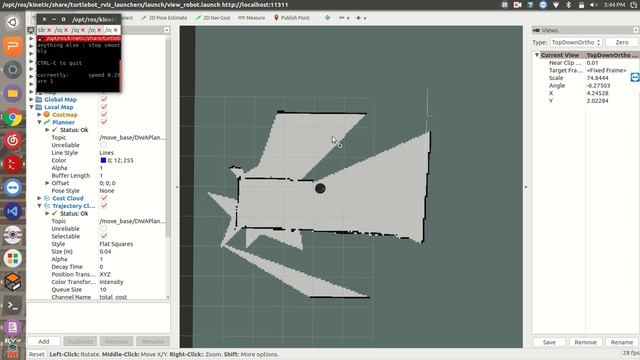
Task: Click the Add display button
Action: (44, 341)
